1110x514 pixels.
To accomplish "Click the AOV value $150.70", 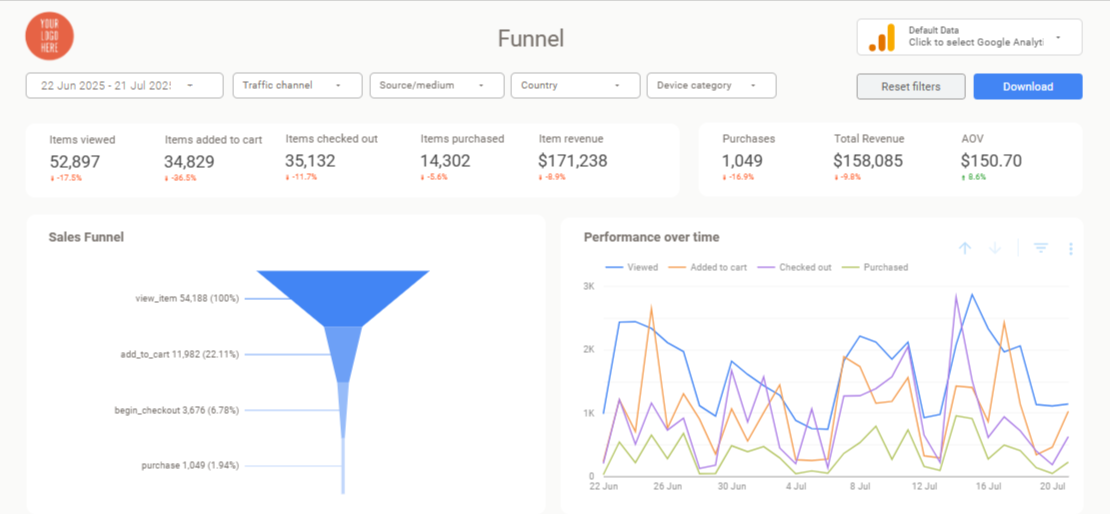I will click(992, 161).
